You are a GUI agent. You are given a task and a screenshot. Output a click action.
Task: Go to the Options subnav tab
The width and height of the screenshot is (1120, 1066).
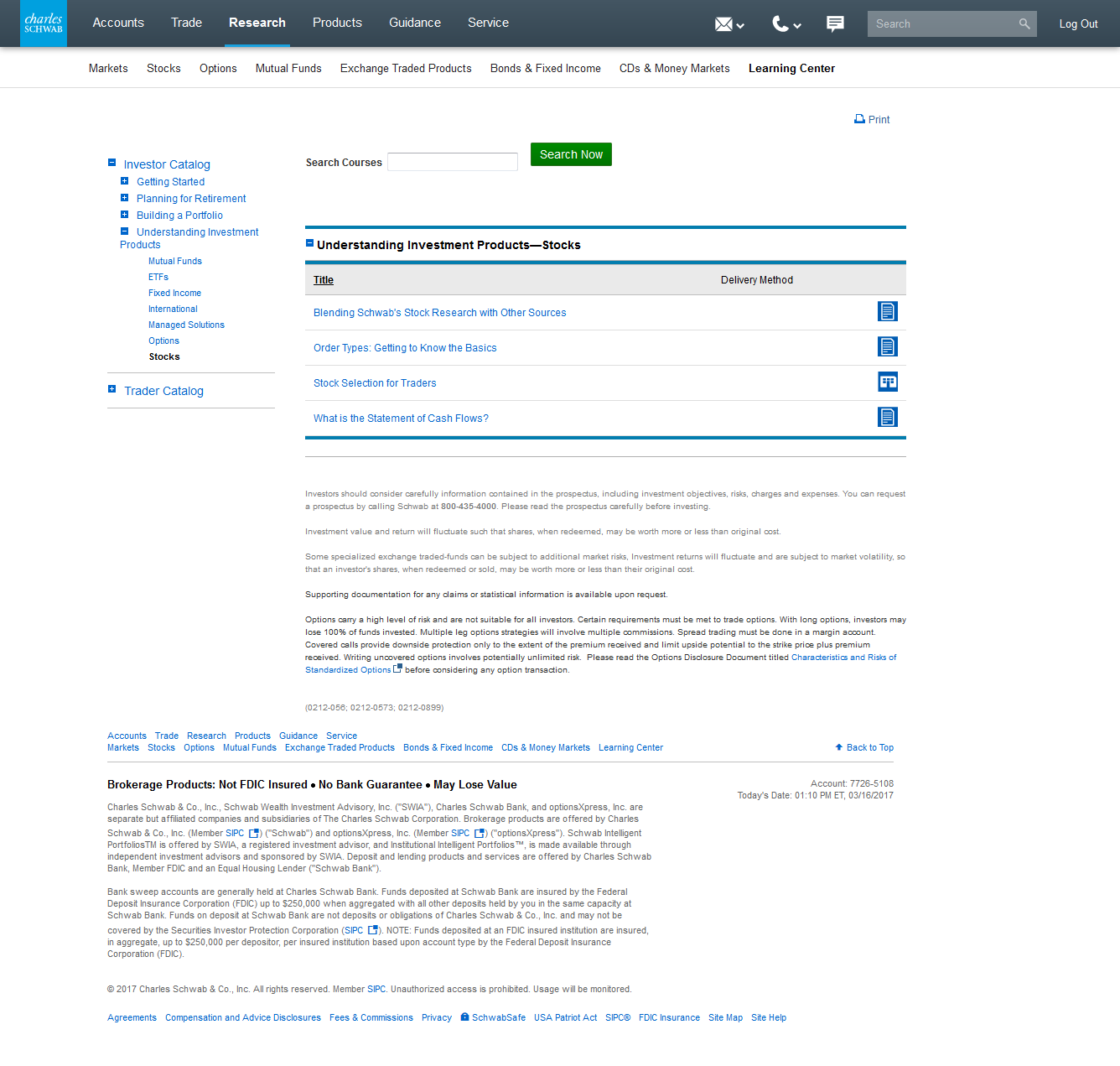pyautogui.click(x=218, y=69)
